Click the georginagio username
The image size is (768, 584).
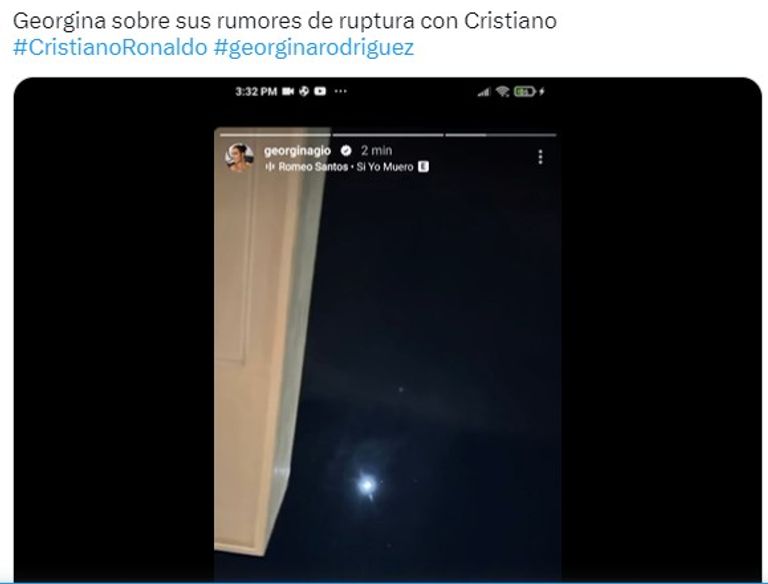297,151
